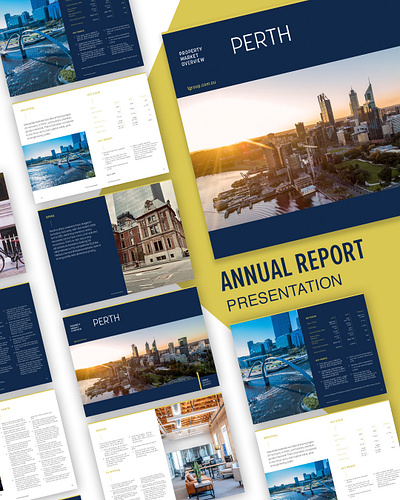Screen dimensions: 400x500
Task: Select the red brick heritage building photo
Action: click(150, 237)
